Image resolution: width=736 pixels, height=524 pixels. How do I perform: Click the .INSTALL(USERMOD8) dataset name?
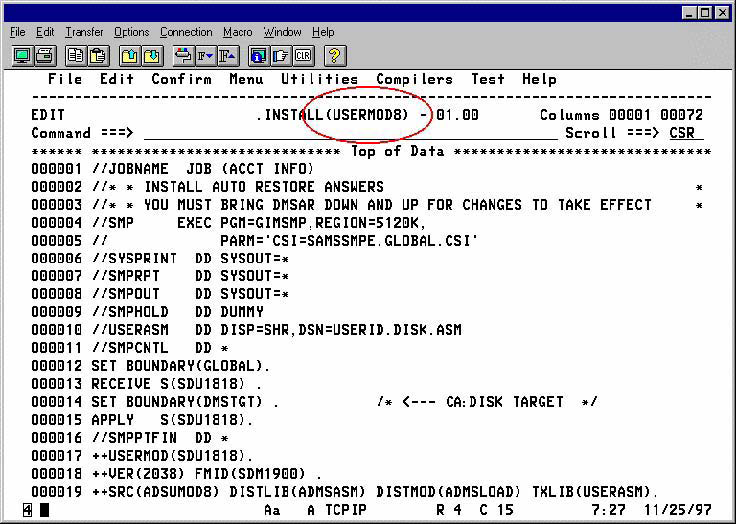332,115
